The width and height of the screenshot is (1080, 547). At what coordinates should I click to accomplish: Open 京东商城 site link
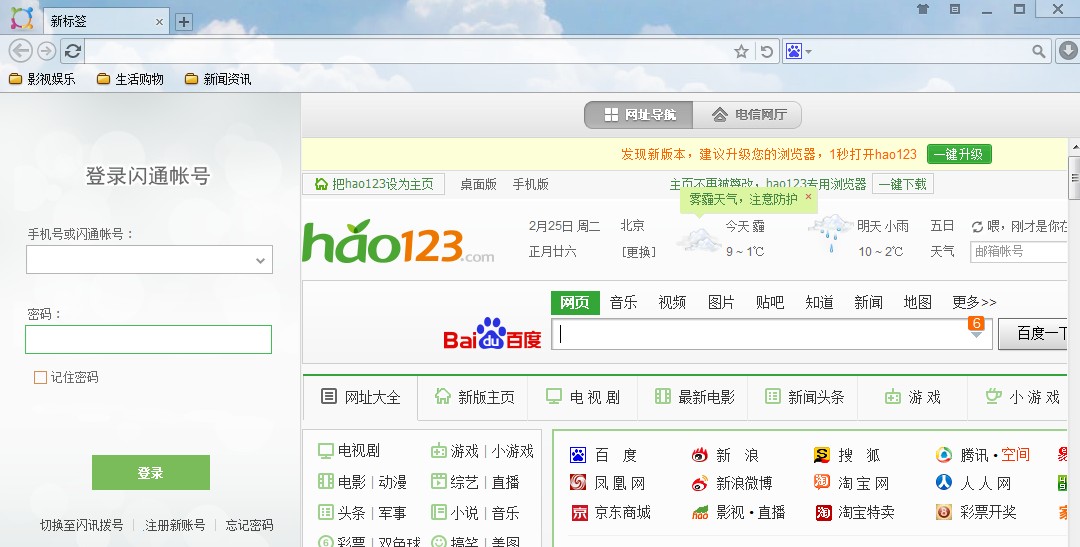pyautogui.click(x=611, y=513)
